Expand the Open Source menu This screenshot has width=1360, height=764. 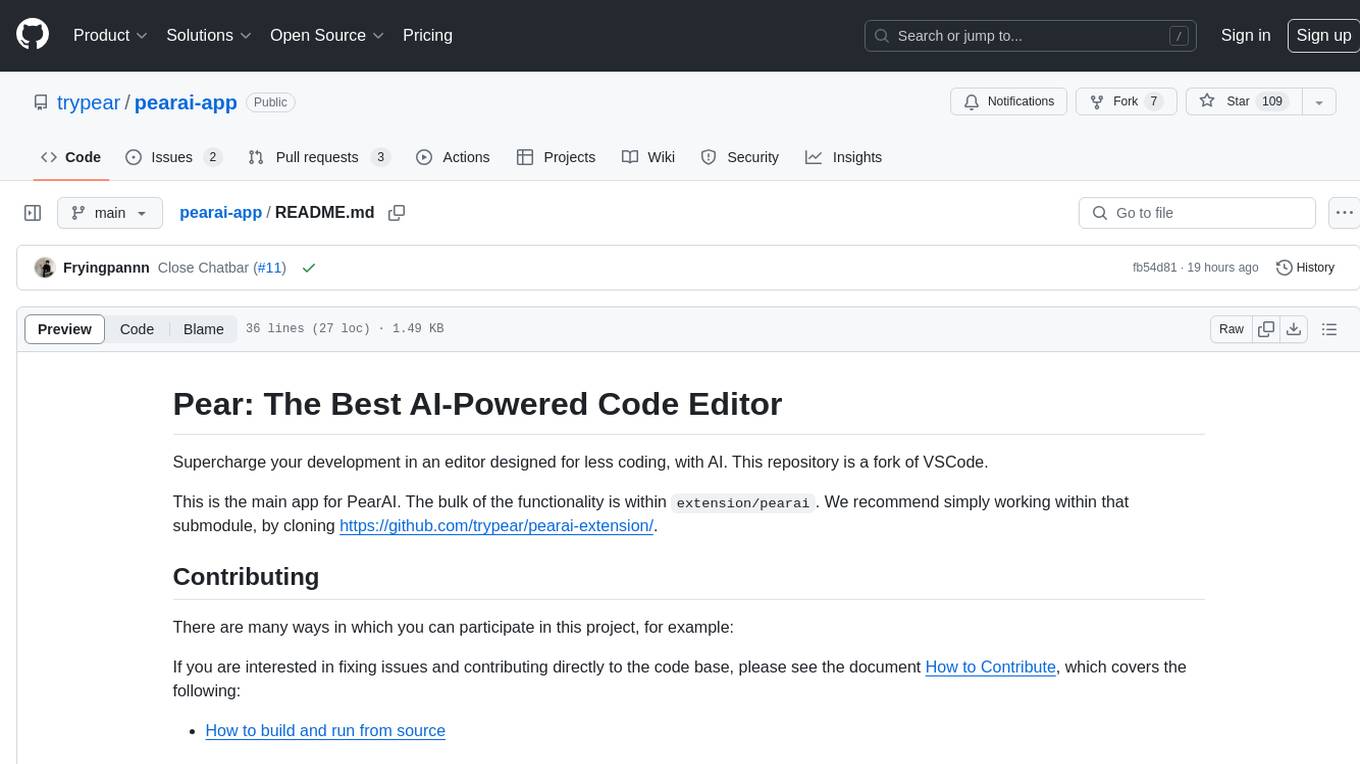click(x=327, y=35)
